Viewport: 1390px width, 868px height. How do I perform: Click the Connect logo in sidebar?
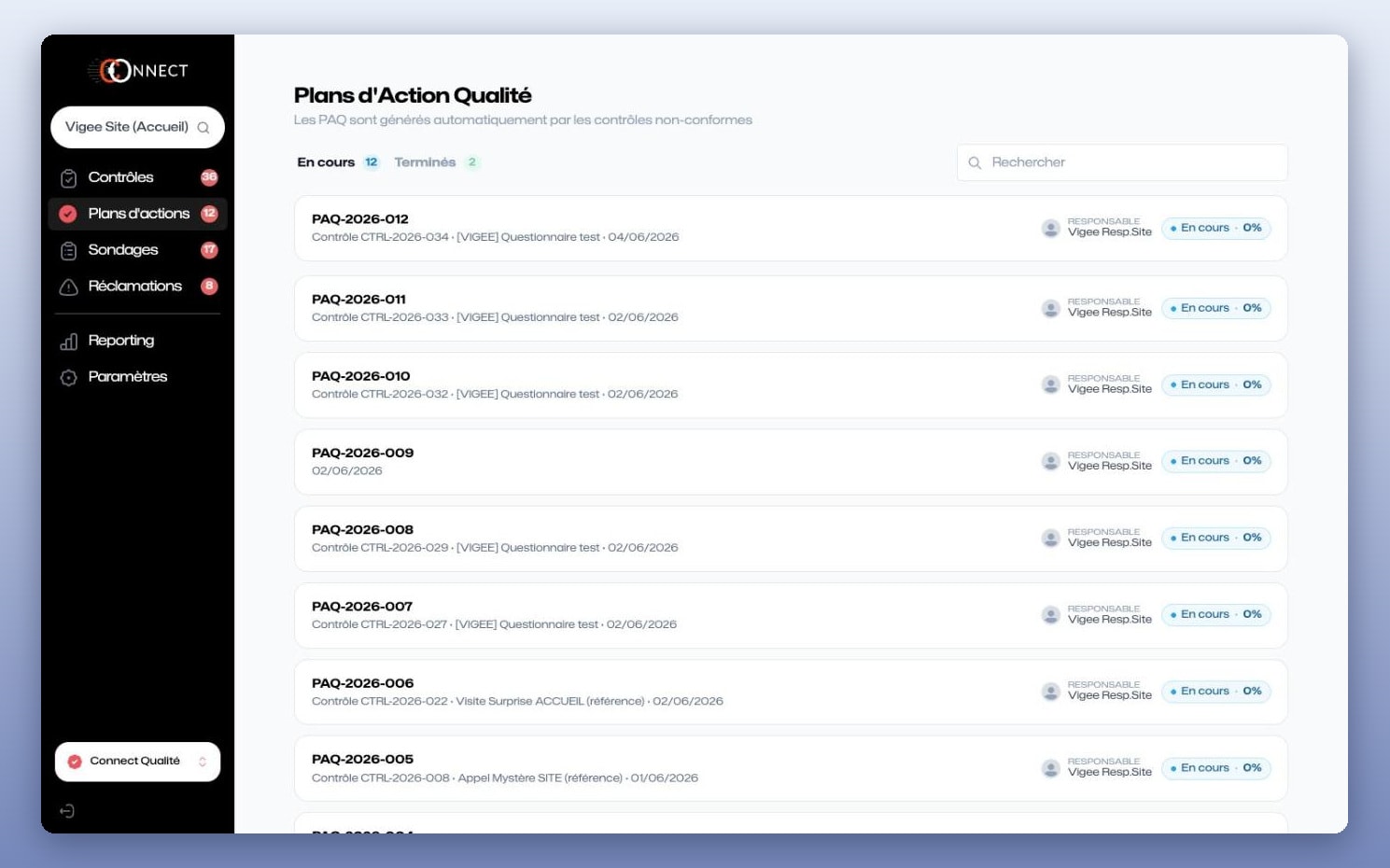[x=138, y=70]
